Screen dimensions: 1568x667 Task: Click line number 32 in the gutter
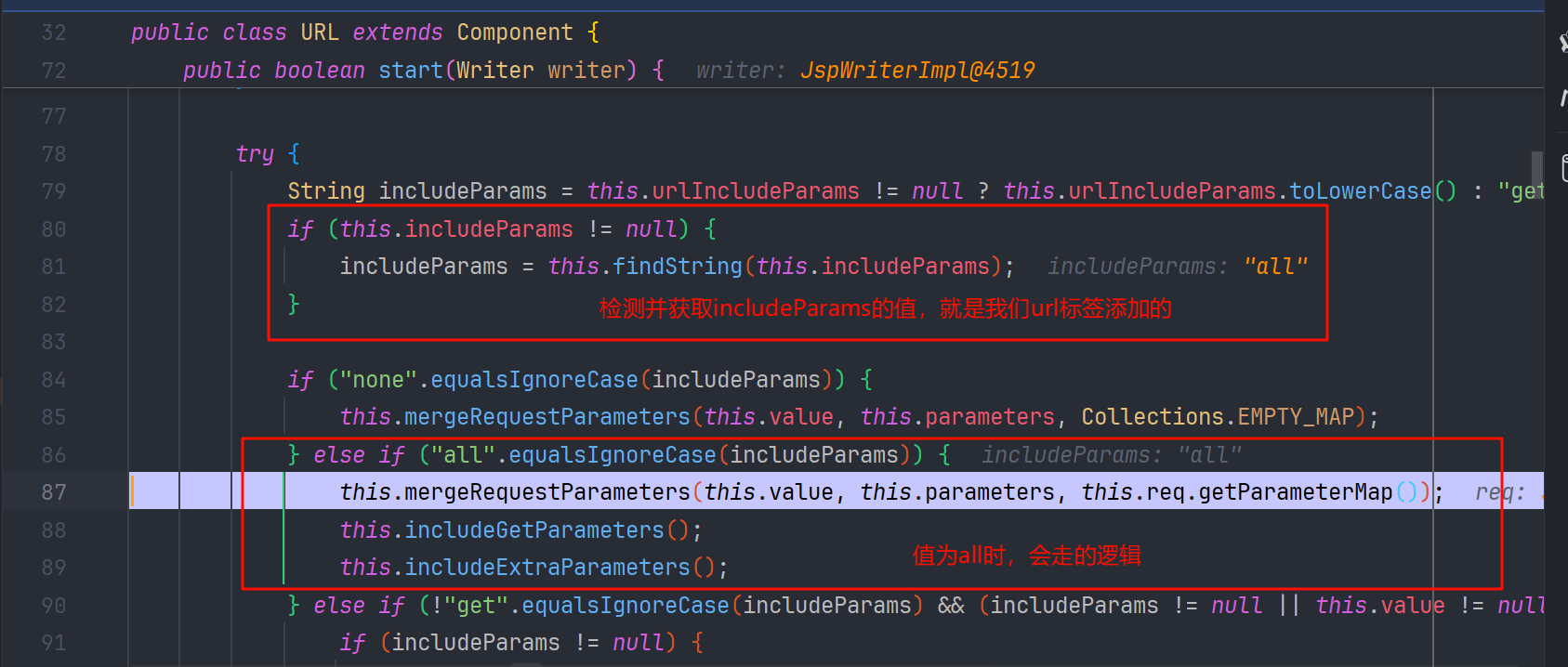(54, 33)
